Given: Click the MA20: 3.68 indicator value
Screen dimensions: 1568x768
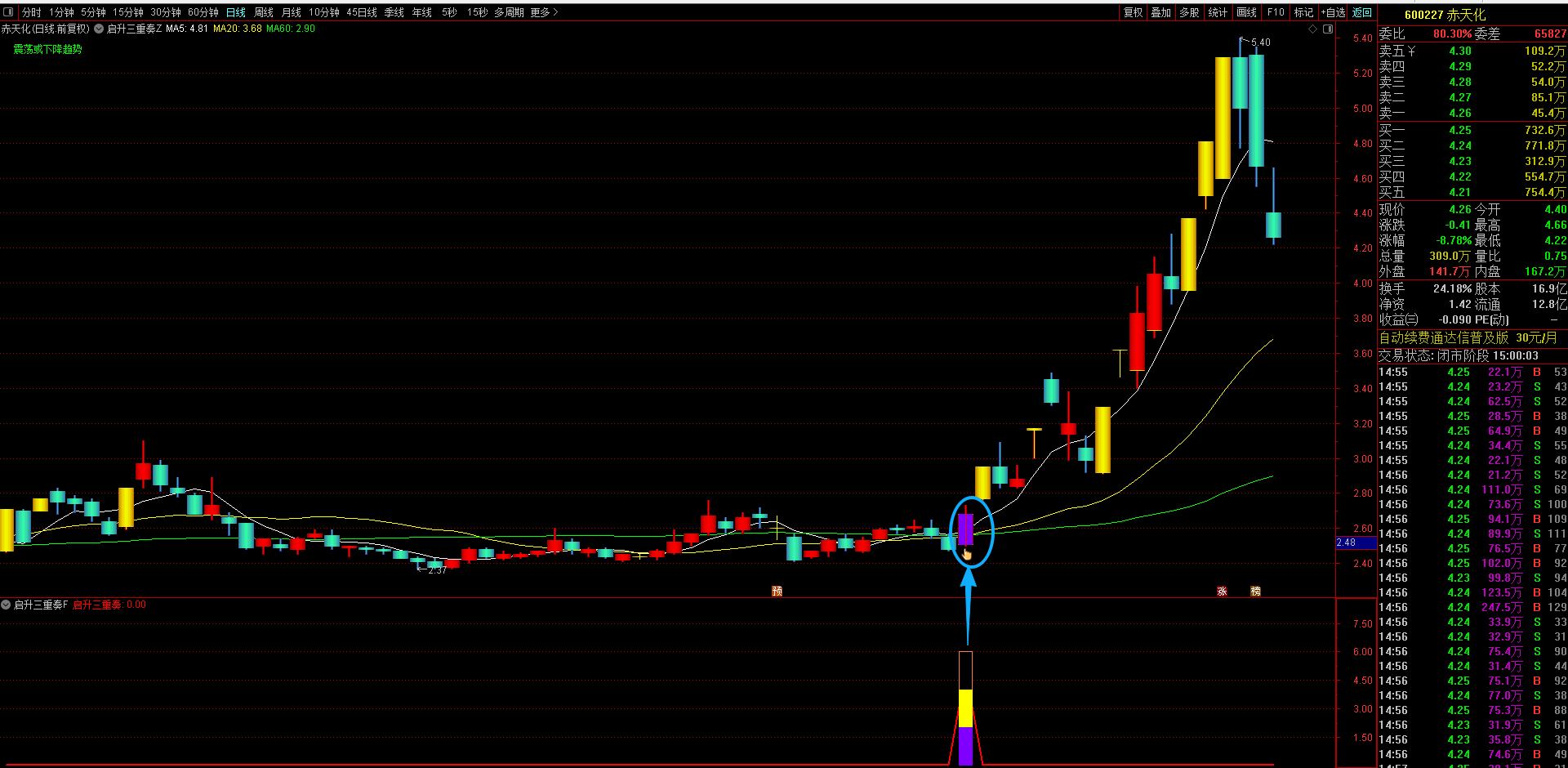Looking at the screenshot, I should click(238, 29).
